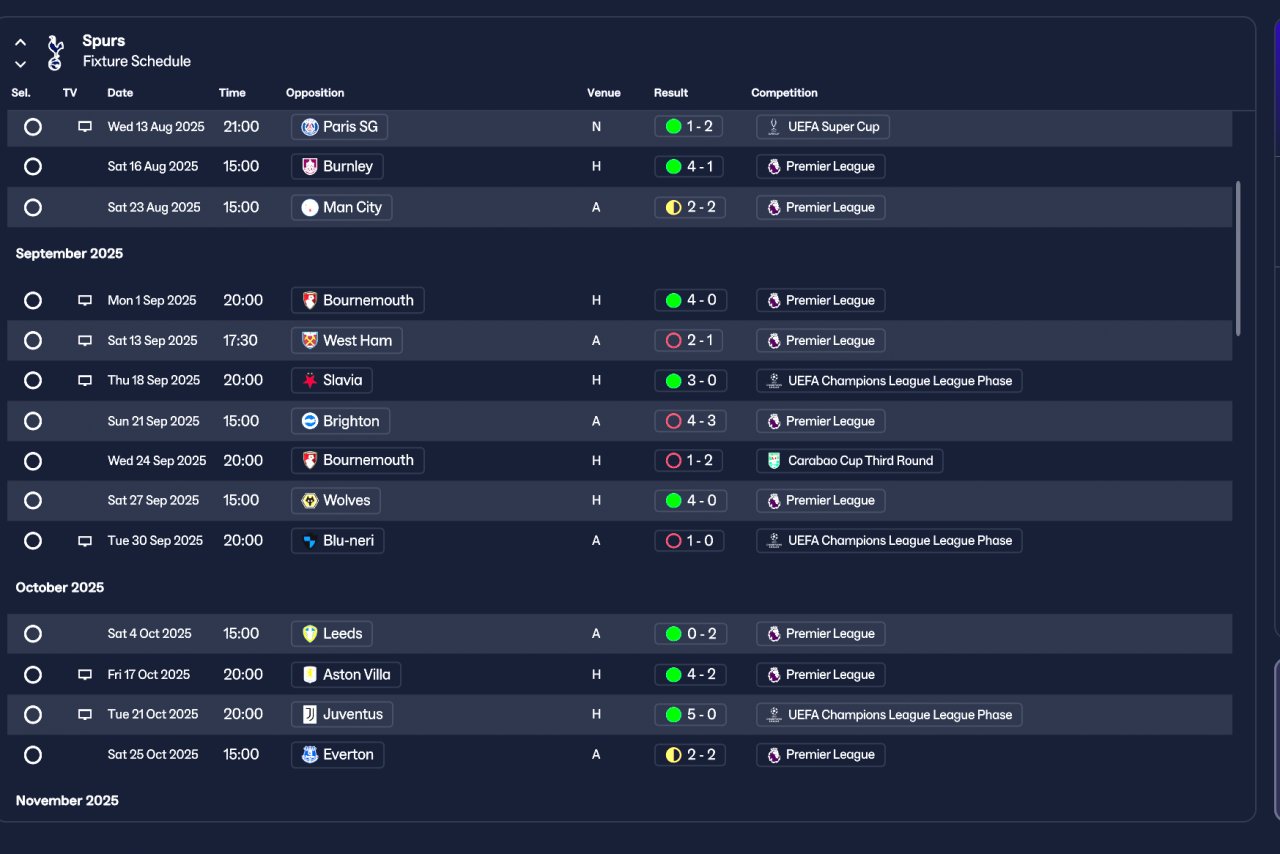Click the TV icon on West Ham row

85,340
